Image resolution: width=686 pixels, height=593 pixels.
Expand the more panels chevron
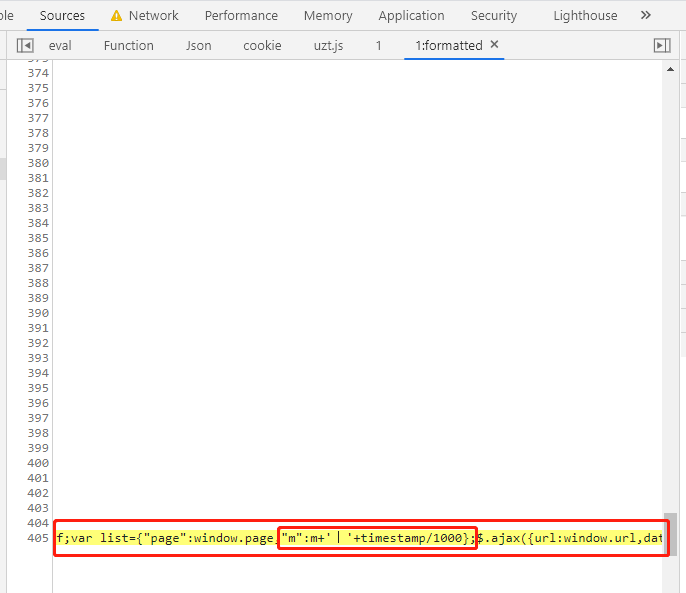[645, 15]
